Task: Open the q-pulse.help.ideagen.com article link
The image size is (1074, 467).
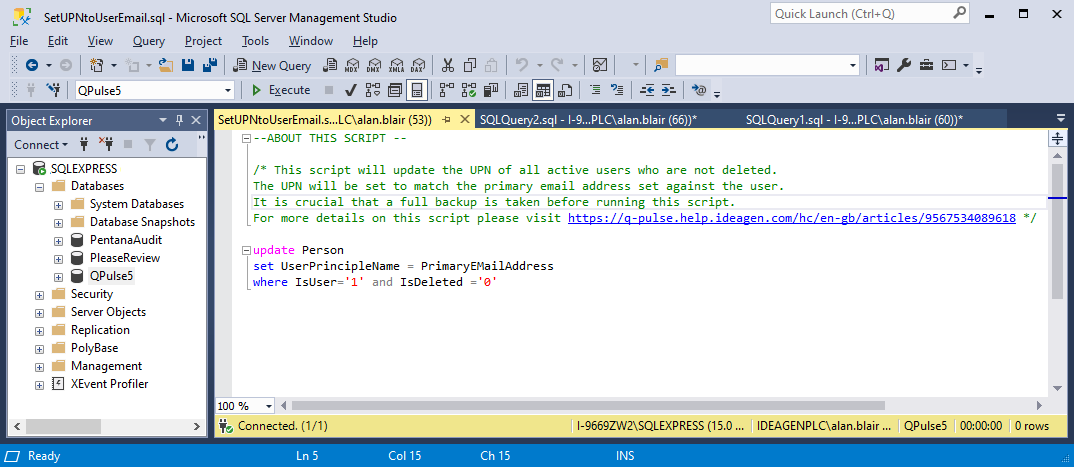Action: pyautogui.click(x=792, y=218)
